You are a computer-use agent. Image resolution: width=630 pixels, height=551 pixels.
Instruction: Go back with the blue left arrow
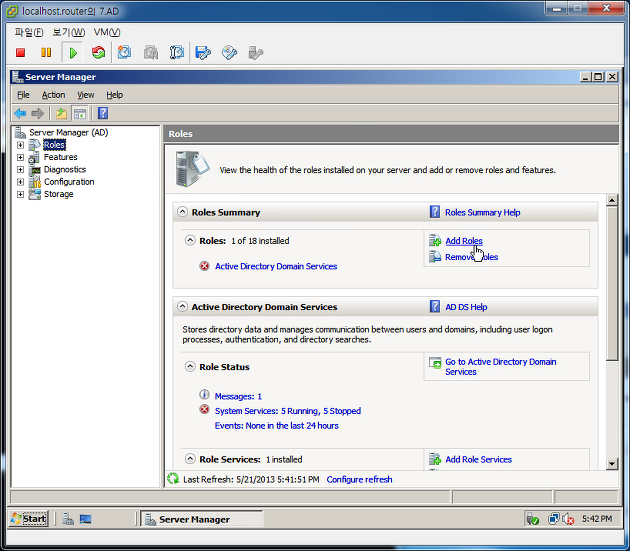click(x=20, y=113)
